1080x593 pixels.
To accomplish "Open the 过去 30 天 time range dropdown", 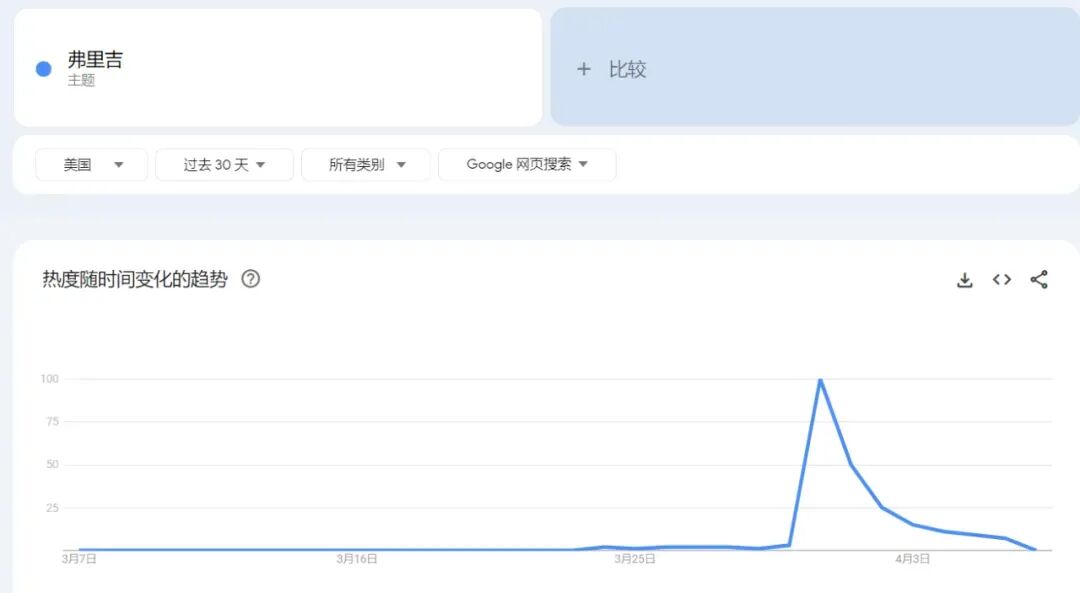I will point(225,165).
